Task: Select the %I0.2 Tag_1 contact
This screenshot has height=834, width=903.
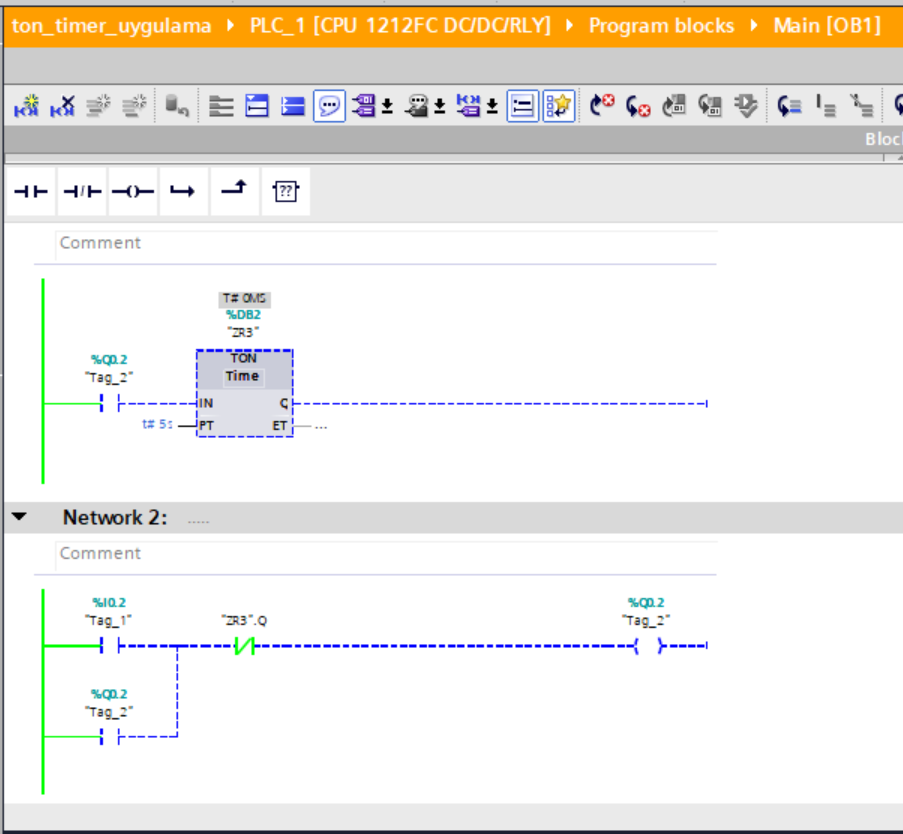Action: 110,646
